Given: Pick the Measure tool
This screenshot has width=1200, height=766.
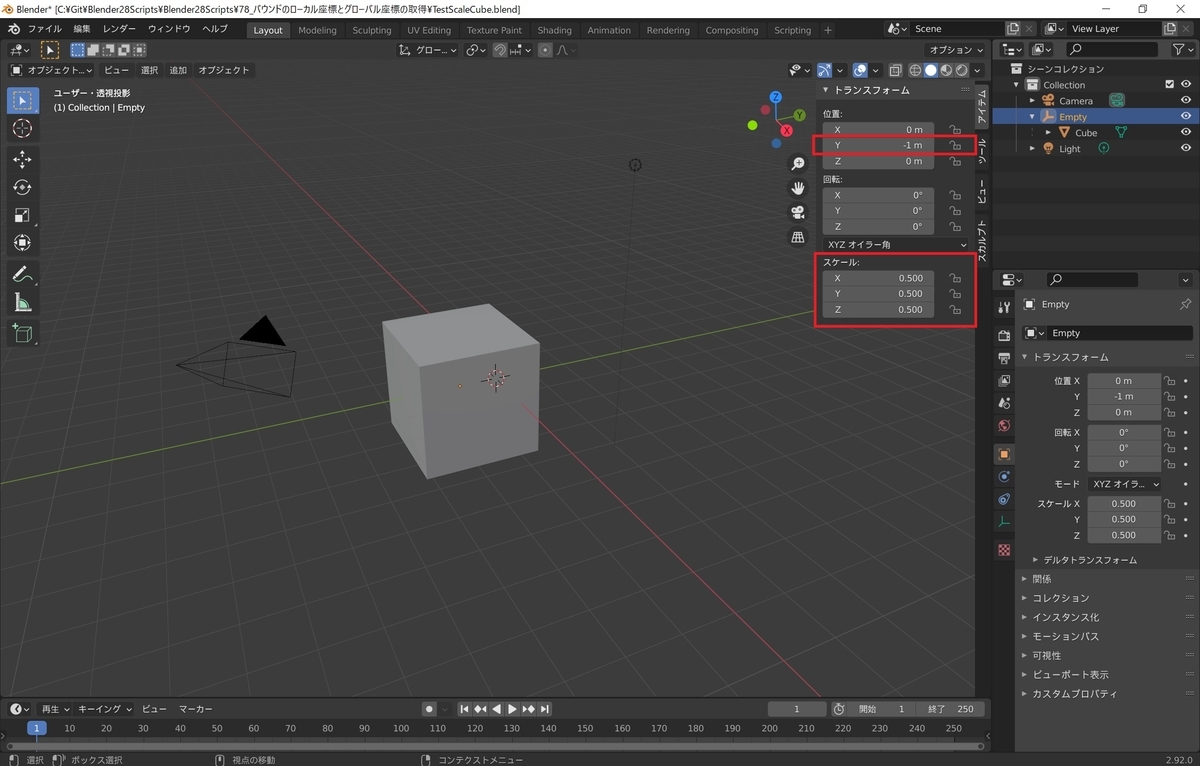Looking at the screenshot, I should click(23, 303).
